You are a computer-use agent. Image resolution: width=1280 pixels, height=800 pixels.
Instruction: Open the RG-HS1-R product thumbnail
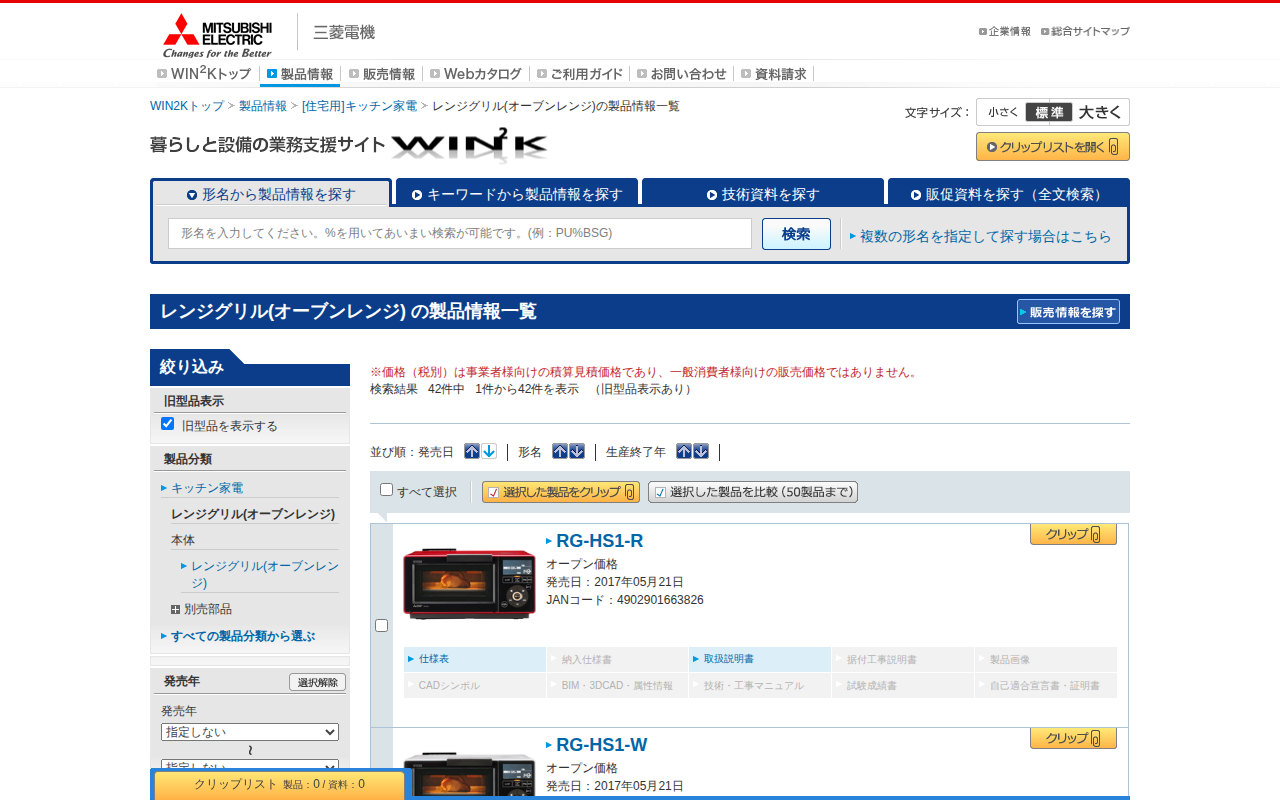(x=469, y=585)
